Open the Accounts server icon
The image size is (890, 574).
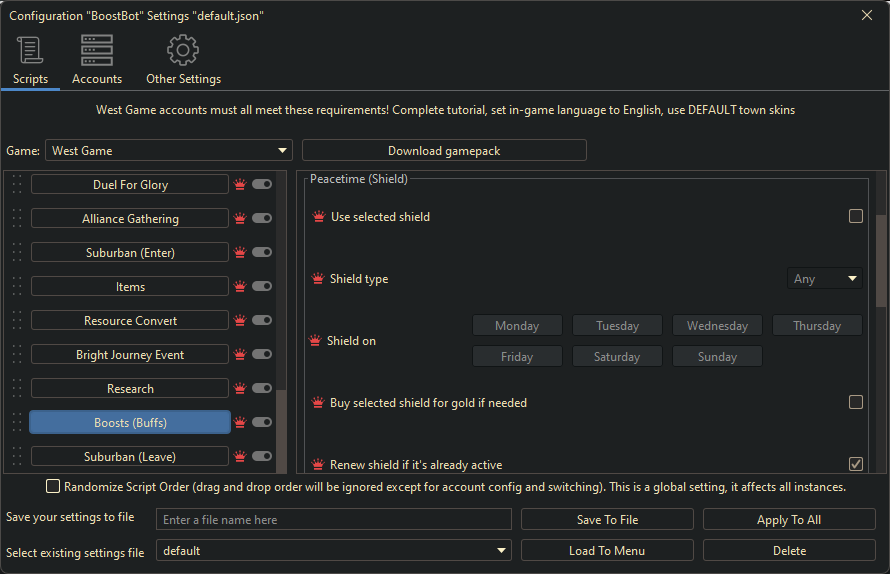(x=97, y=50)
